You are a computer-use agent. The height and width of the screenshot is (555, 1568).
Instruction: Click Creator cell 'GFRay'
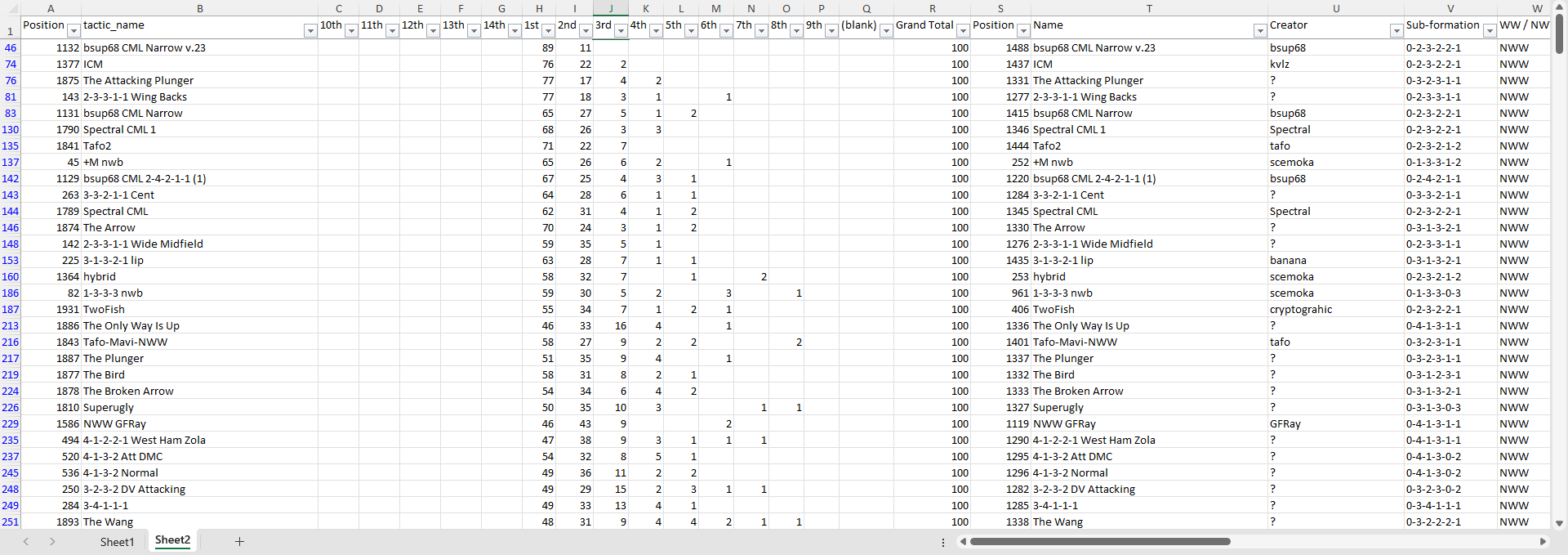click(1336, 423)
